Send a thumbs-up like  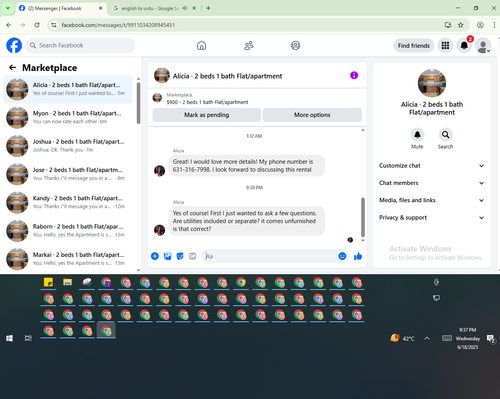(x=358, y=256)
